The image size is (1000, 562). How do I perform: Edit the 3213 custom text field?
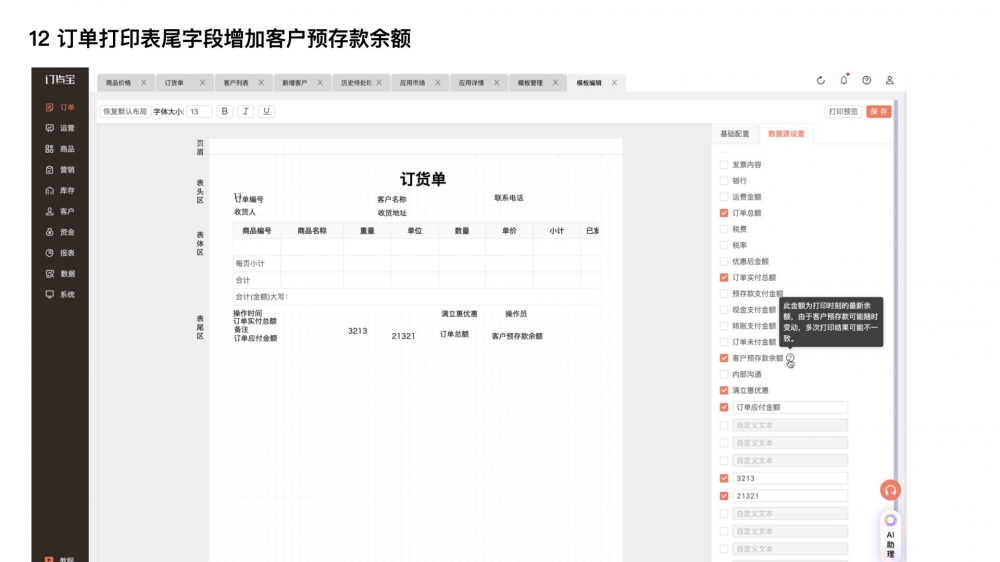(790, 478)
